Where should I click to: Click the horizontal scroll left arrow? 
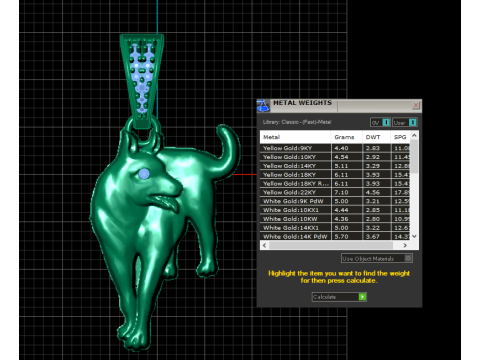coord(264,245)
